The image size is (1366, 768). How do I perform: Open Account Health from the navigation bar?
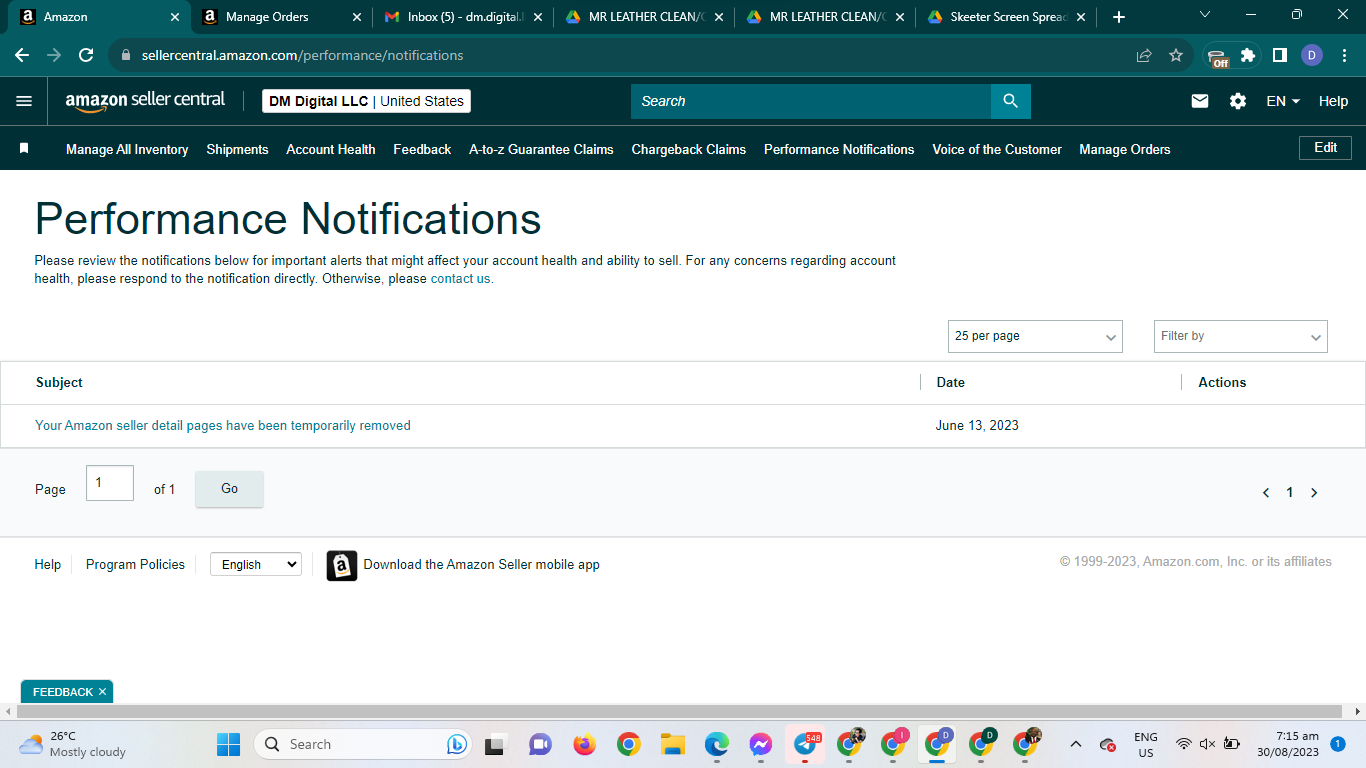coord(331,149)
